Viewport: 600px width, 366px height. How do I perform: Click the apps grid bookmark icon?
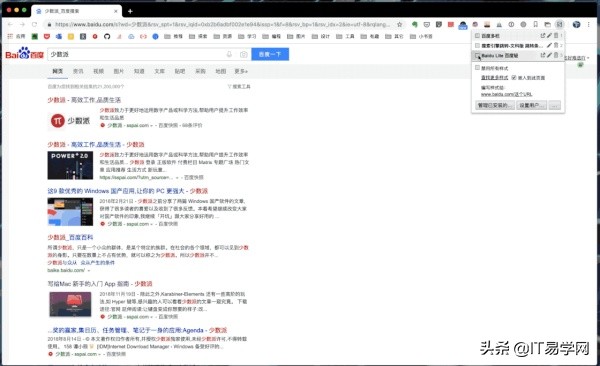pos(10,36)
